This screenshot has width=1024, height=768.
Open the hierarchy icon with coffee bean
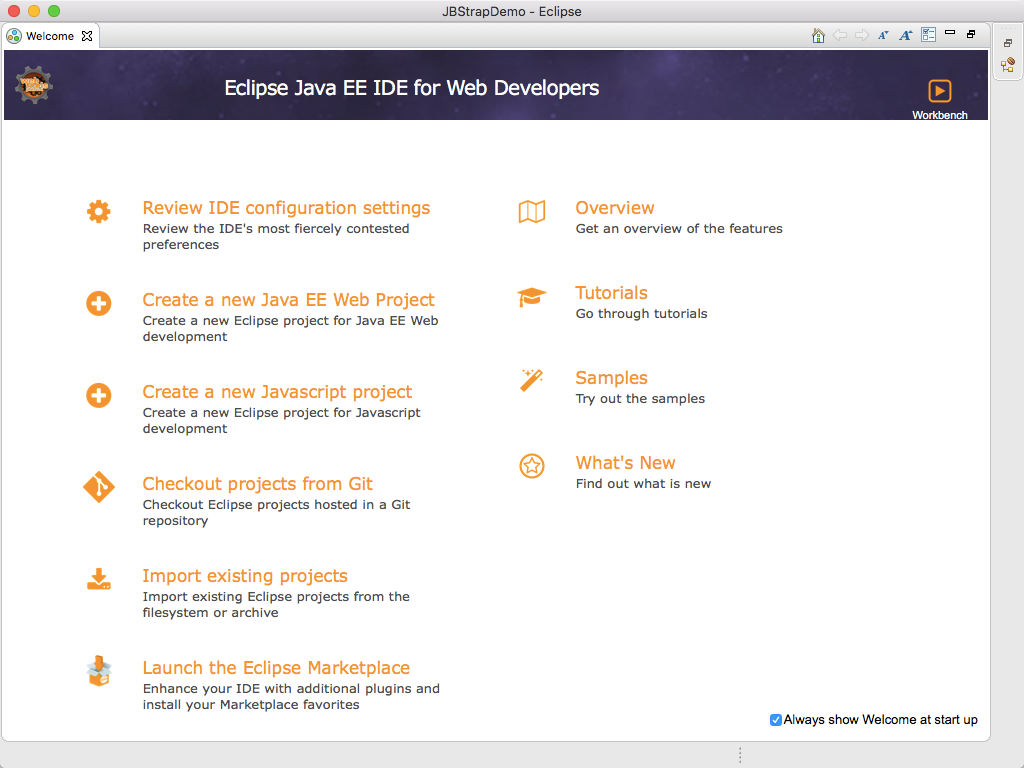tap(1008, 65)
